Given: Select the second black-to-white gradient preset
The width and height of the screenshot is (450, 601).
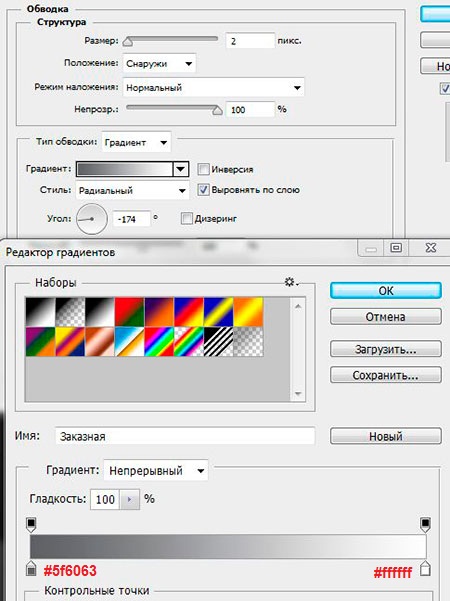Looking at the screenshot, I should click(x=100, y=312).
